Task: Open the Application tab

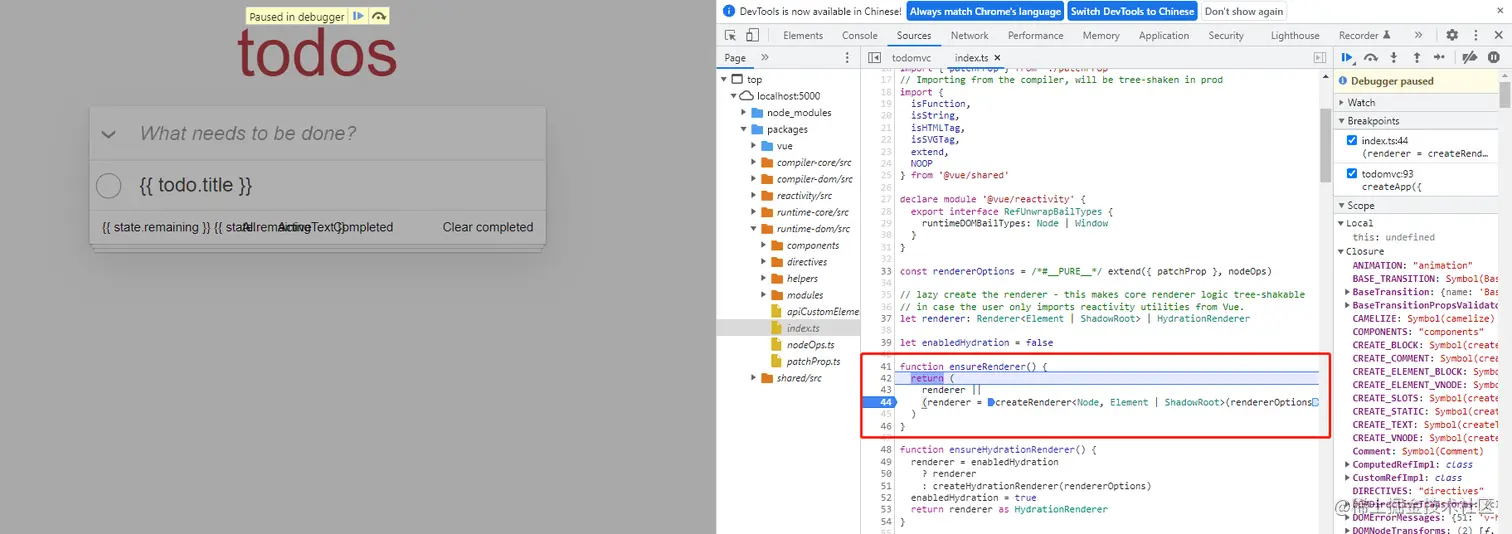Action: (x=1164, y=35)
